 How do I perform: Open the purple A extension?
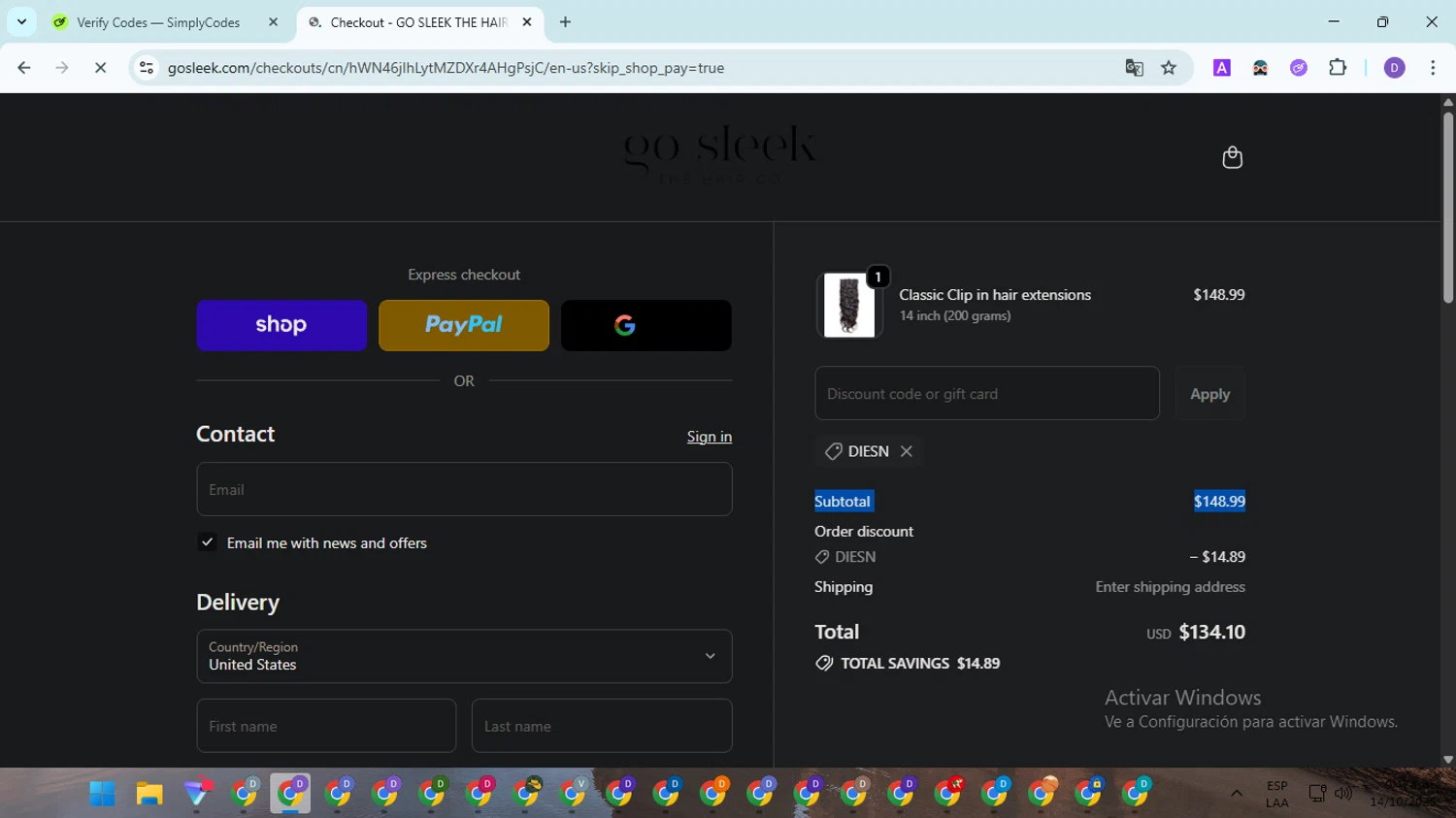pos(1222,68)
